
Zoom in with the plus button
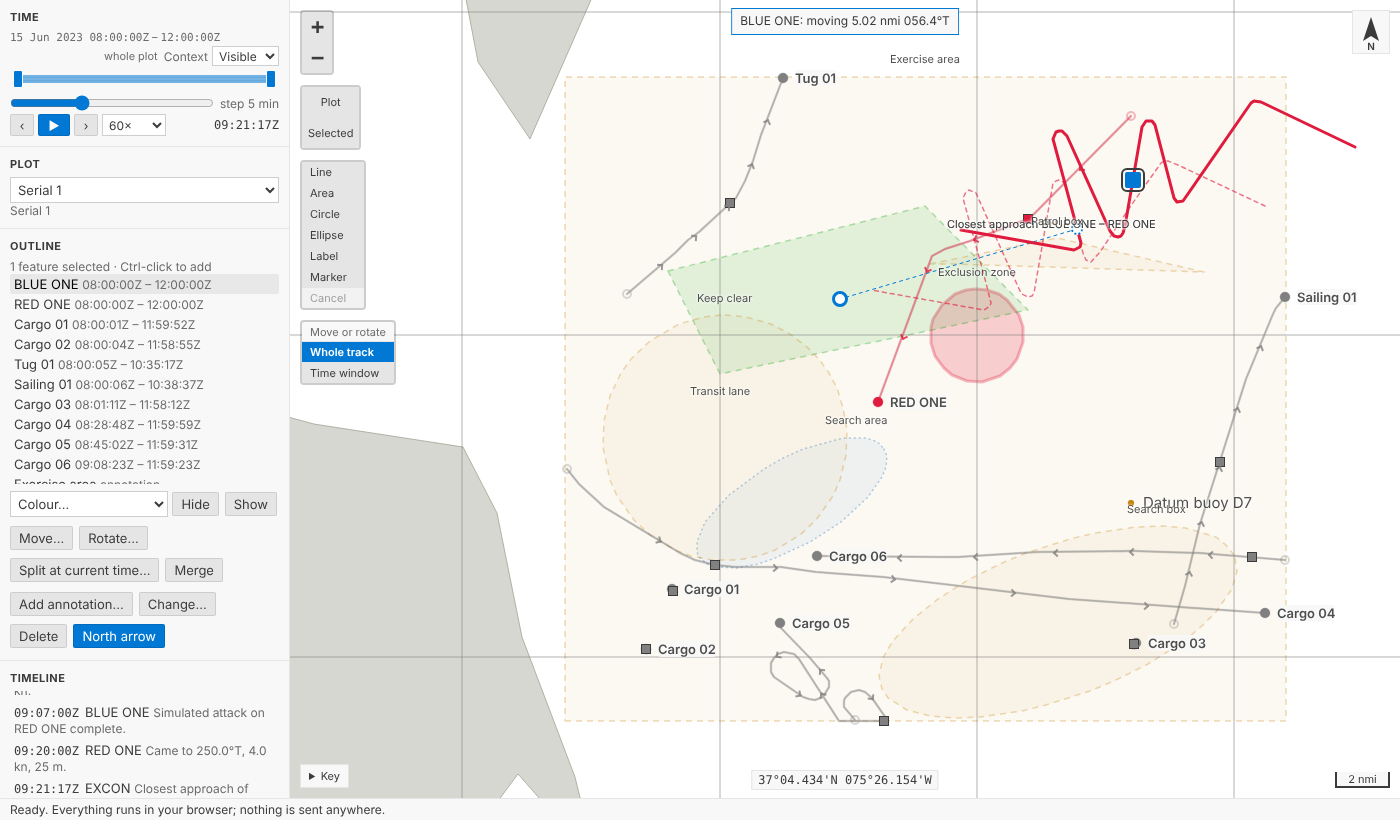(317, 27)
